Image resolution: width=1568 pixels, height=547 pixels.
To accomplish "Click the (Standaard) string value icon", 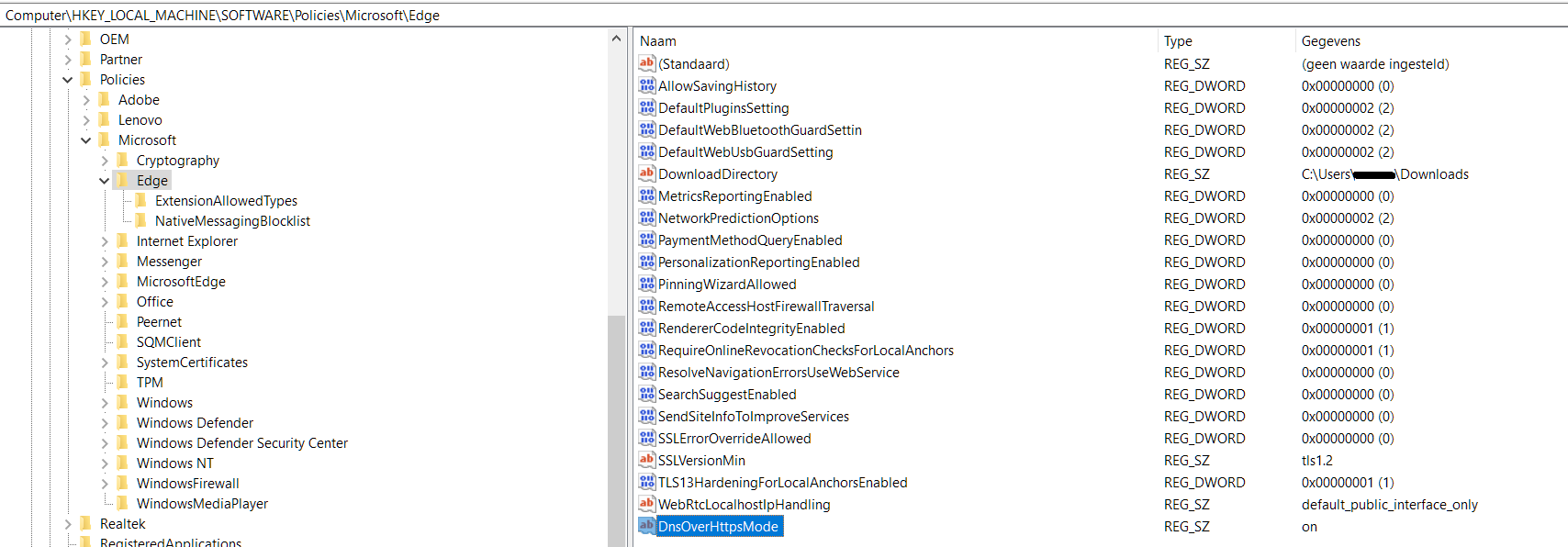I will [x=647, y=63].
